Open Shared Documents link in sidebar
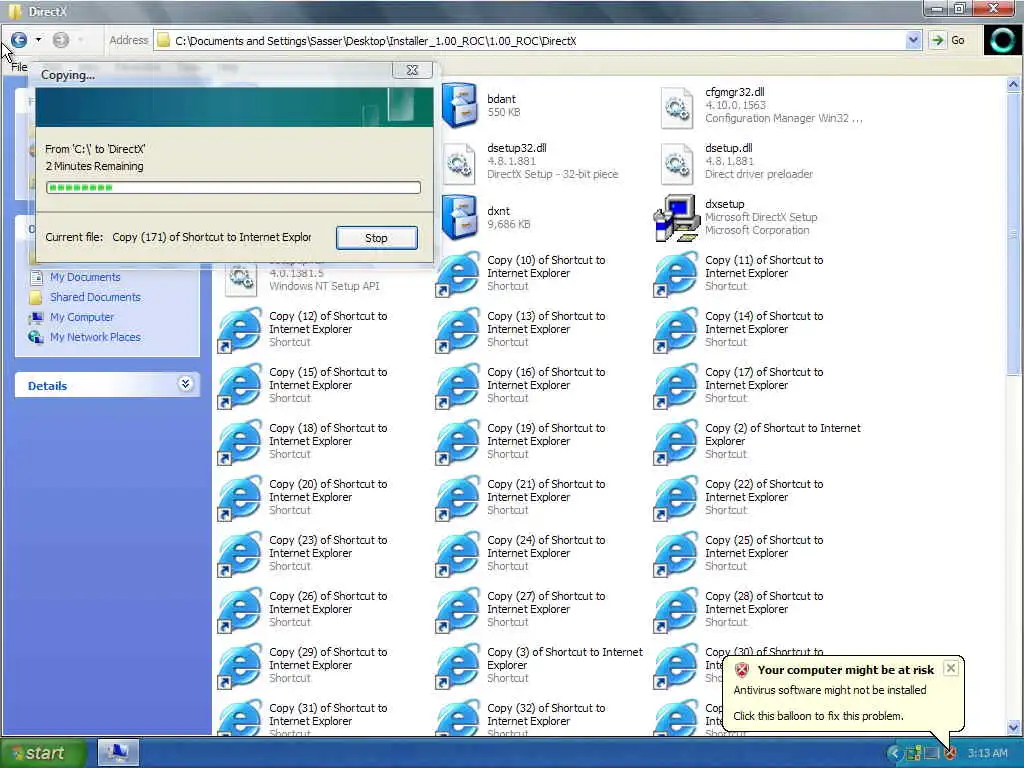Screen dimensions: 1024x768 (x=95, y=297)
